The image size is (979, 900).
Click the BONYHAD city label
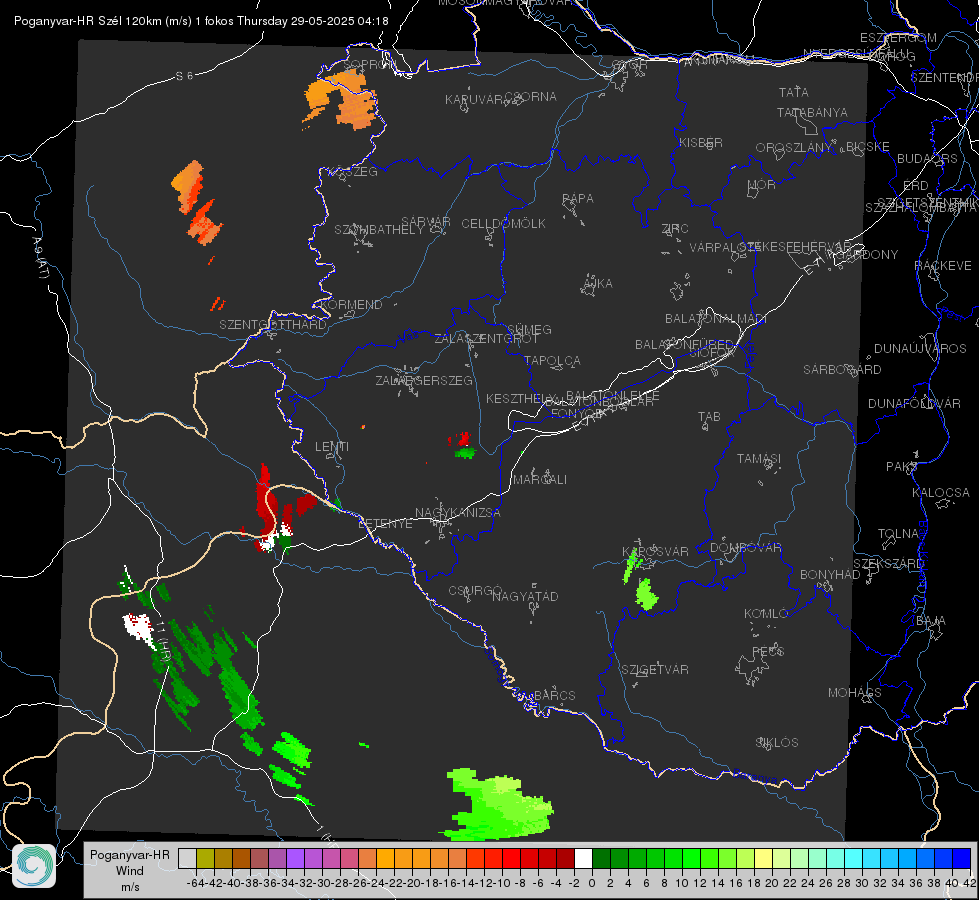tap(830, 575)
